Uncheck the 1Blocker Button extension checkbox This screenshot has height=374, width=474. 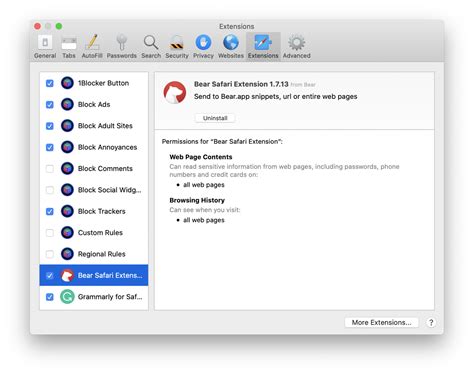pos(50,83)
